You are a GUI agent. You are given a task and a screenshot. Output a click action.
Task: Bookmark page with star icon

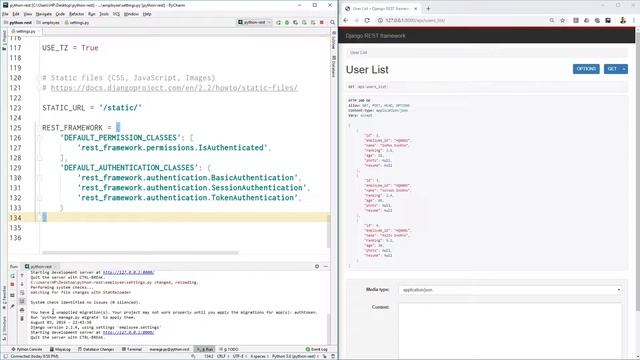point(562,20)
